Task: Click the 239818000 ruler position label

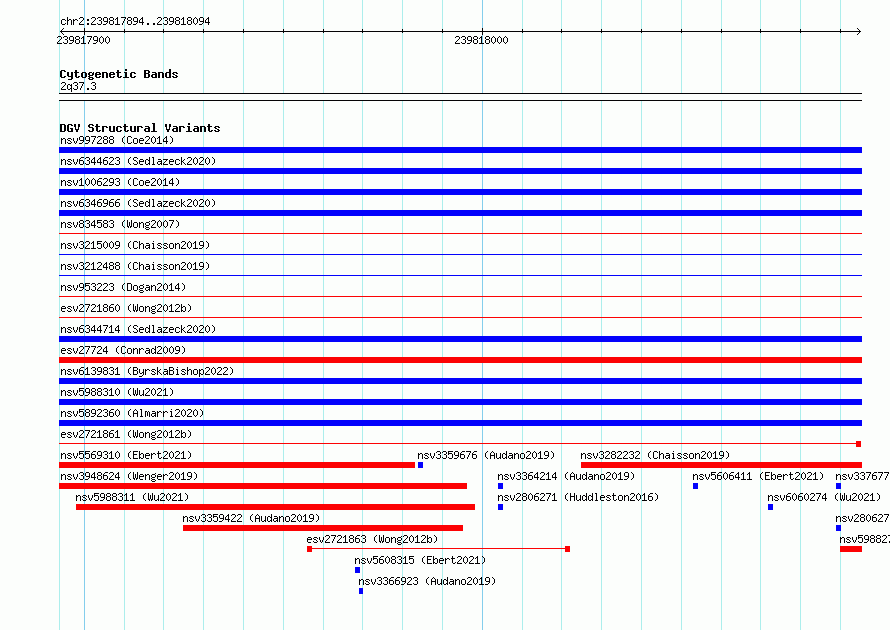Action: (x=481, y=40)
